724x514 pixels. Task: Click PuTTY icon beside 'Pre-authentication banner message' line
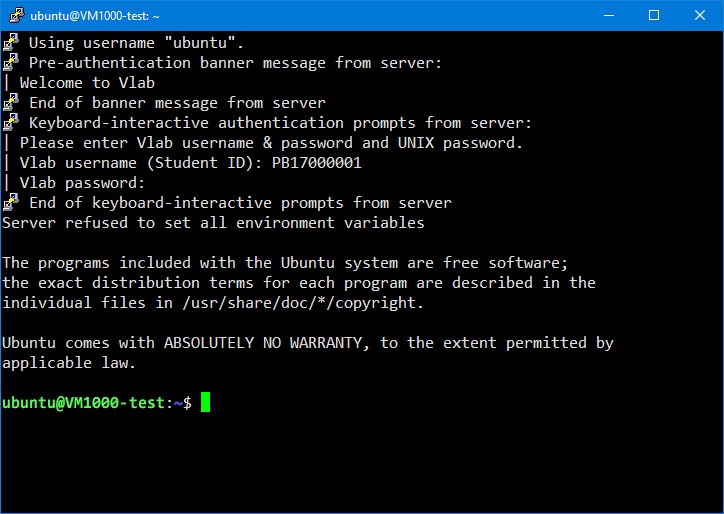click(x=10, y=63)
